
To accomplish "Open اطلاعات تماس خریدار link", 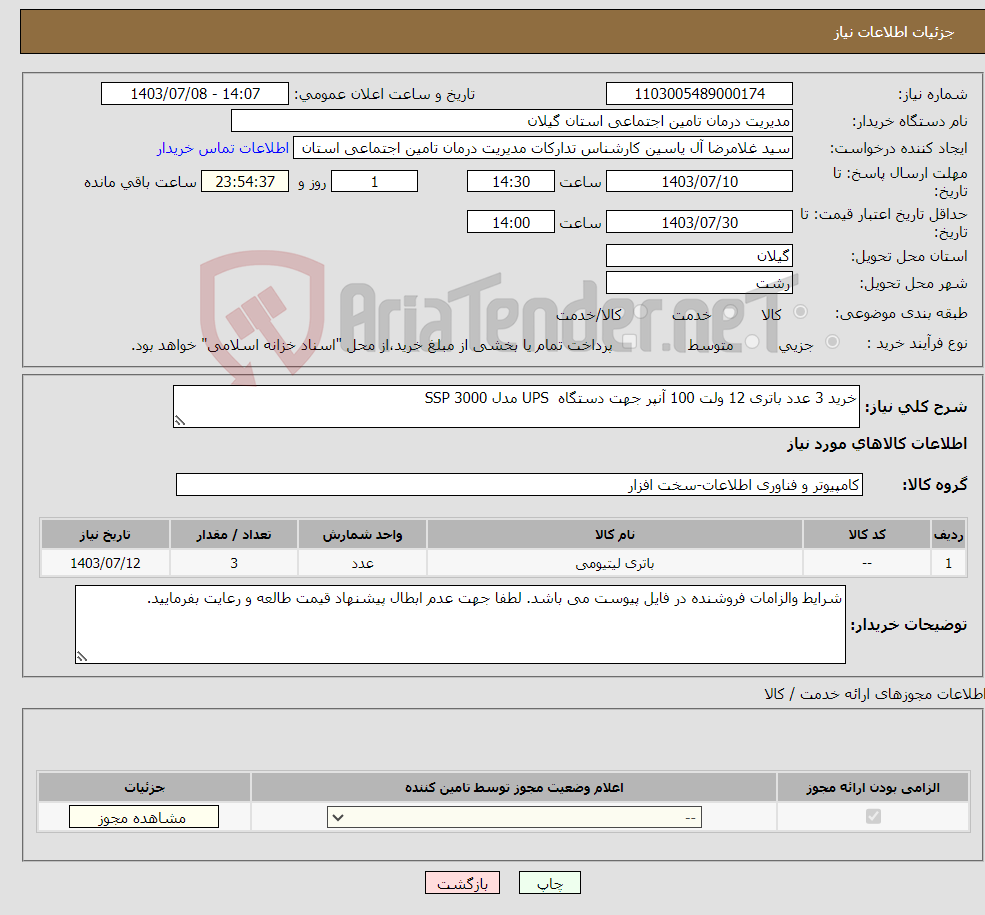I will click(x=223, y=148).
